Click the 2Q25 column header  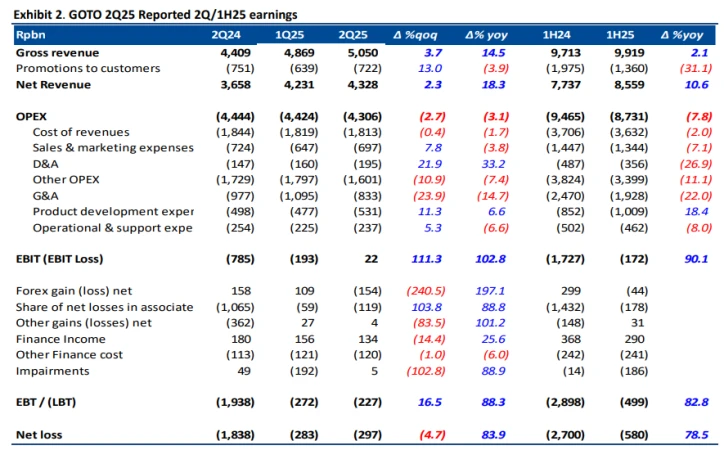(x=350, y=35)
